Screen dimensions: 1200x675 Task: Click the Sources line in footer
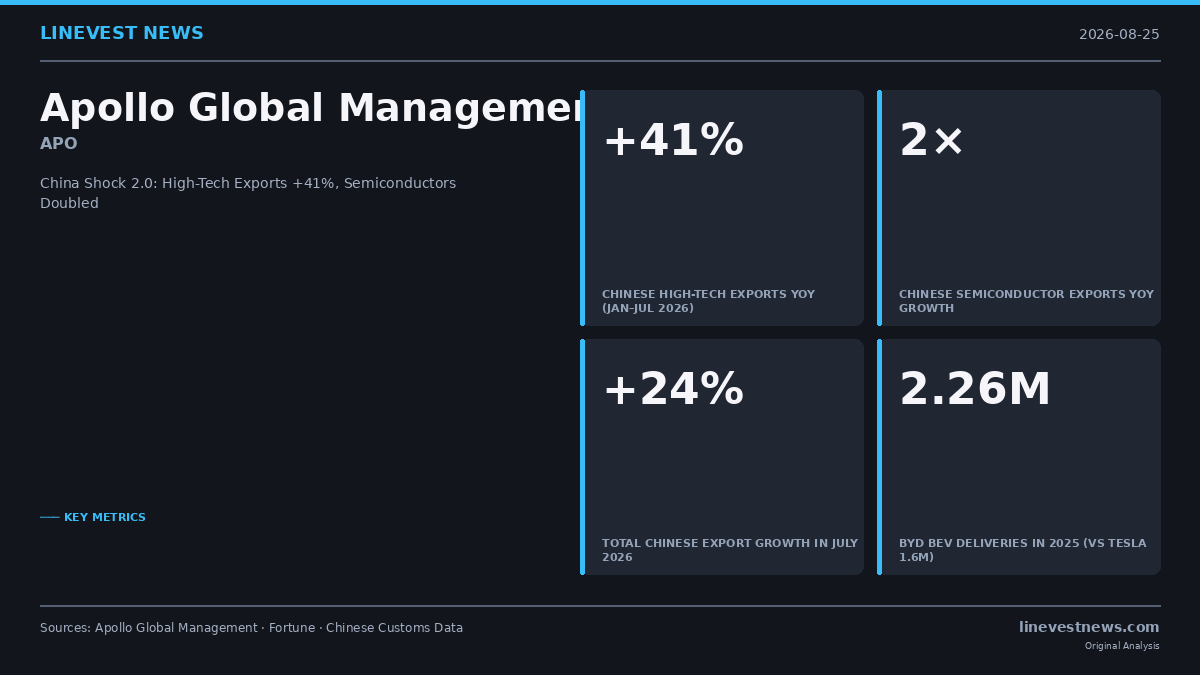251,628
